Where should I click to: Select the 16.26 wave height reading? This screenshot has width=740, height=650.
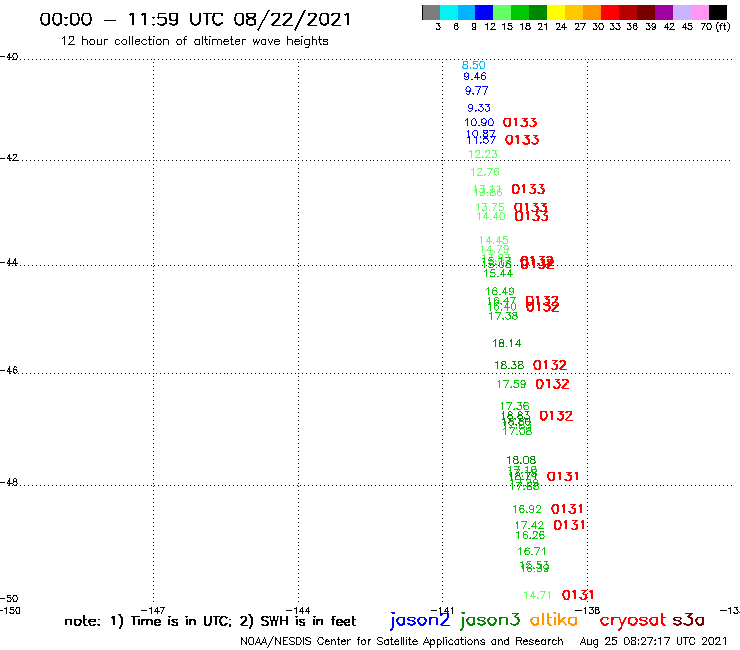(530, 535)
